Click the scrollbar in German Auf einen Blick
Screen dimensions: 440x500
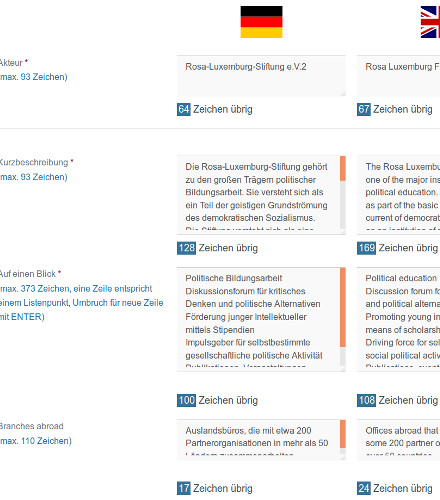[x=343, y=307]
